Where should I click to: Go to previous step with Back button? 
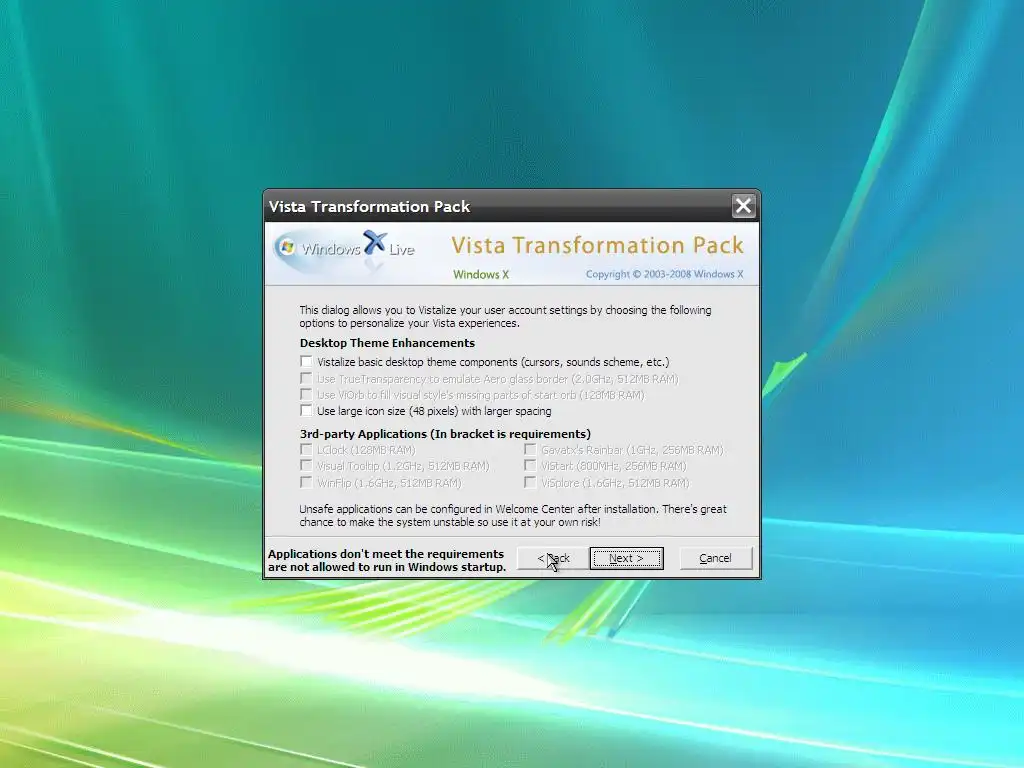553,558
